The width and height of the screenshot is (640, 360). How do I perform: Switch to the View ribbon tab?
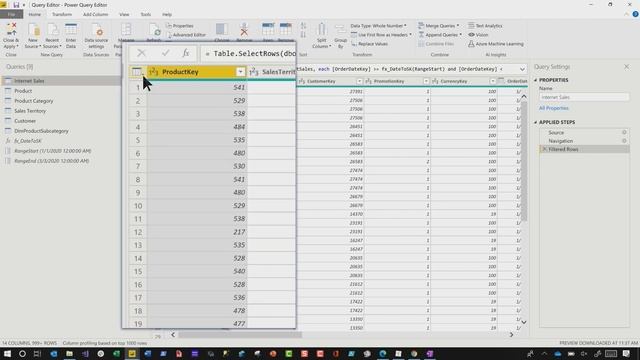click(x=124, y=14)
